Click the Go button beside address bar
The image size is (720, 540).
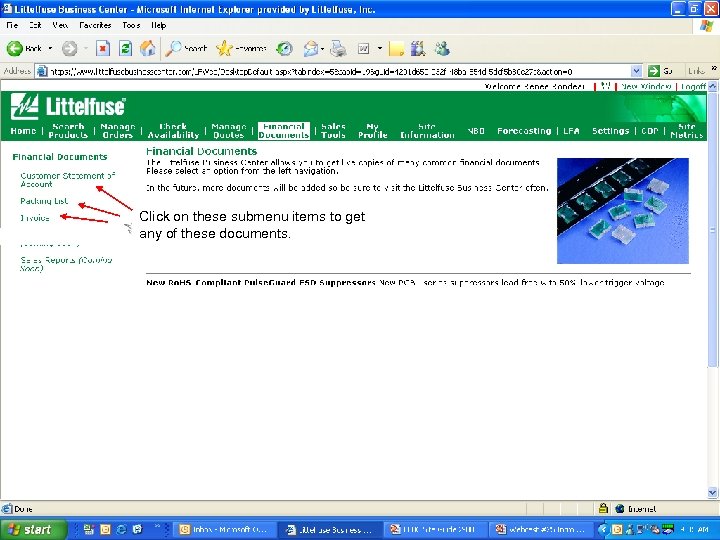(660, 71)
